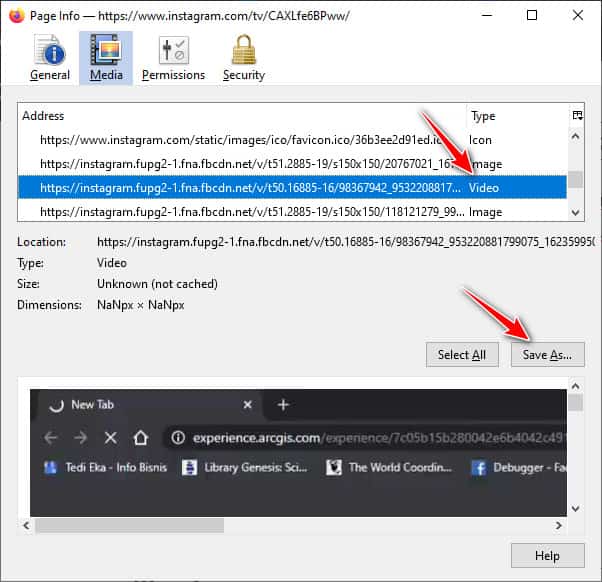Select the 118121279 Image row
The width and height of the screenshot is (602, 582).
pyautogui.click(x=292, y=212)
